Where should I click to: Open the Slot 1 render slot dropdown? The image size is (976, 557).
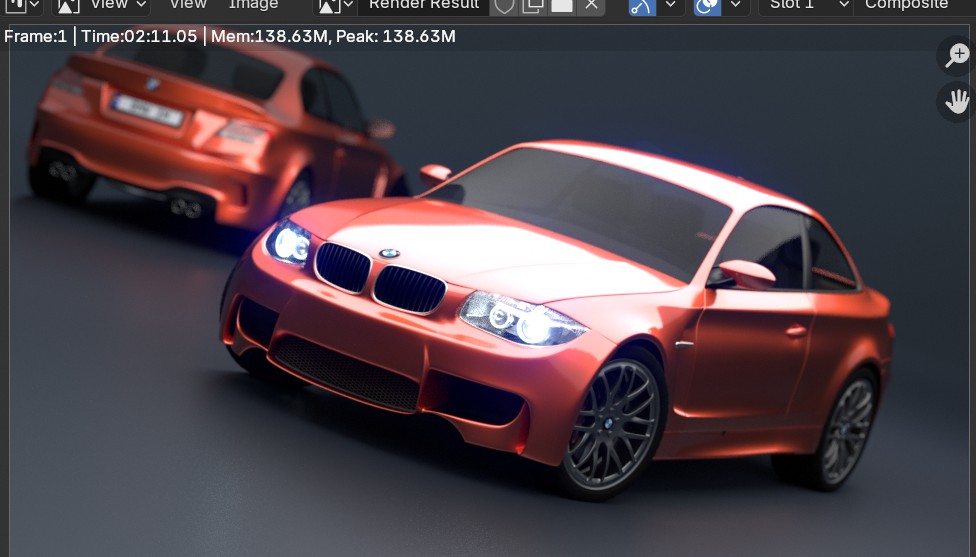[805, 6]
